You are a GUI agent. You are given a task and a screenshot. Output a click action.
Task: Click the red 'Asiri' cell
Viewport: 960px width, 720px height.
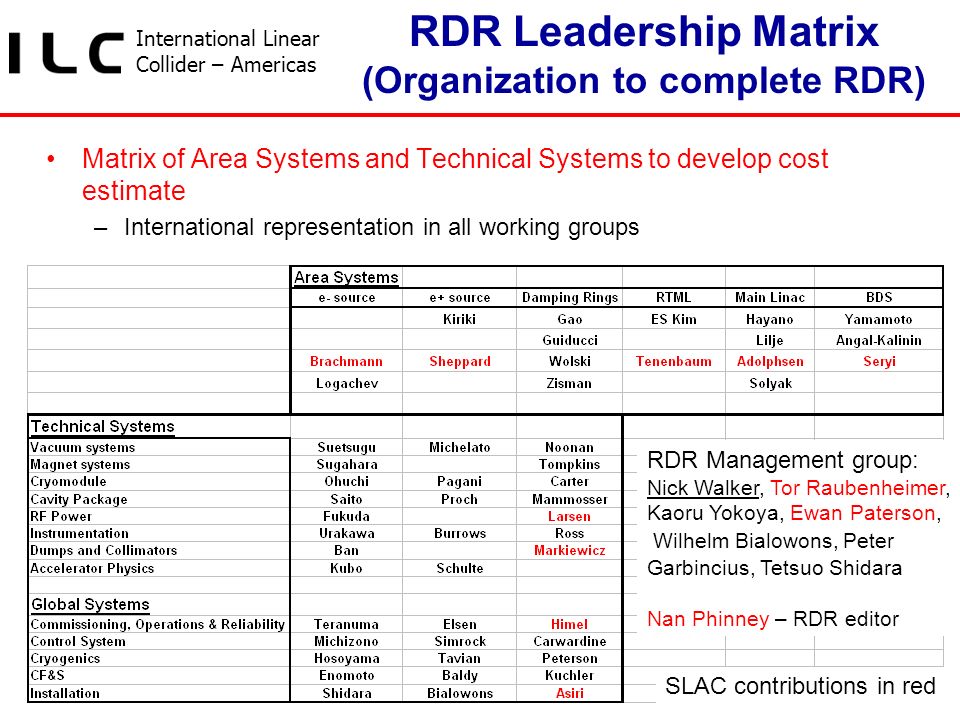(570, 693)
